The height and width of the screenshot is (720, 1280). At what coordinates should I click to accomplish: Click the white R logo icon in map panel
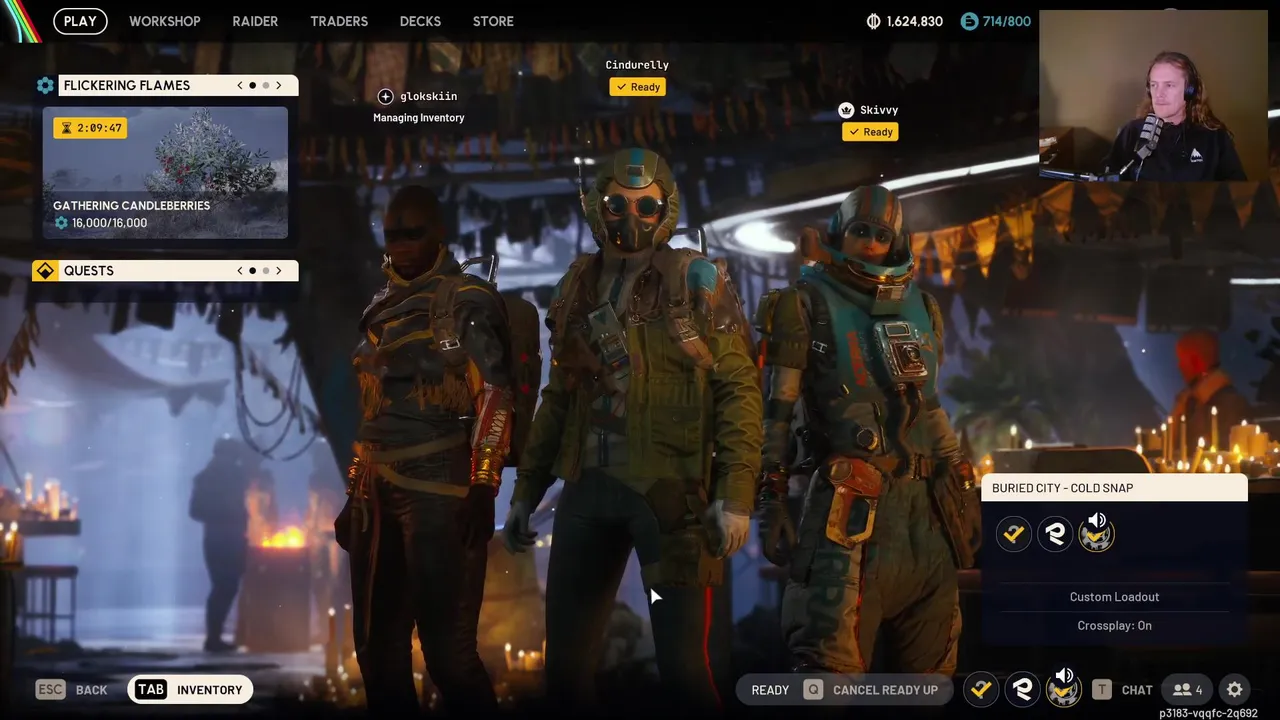1055,534
